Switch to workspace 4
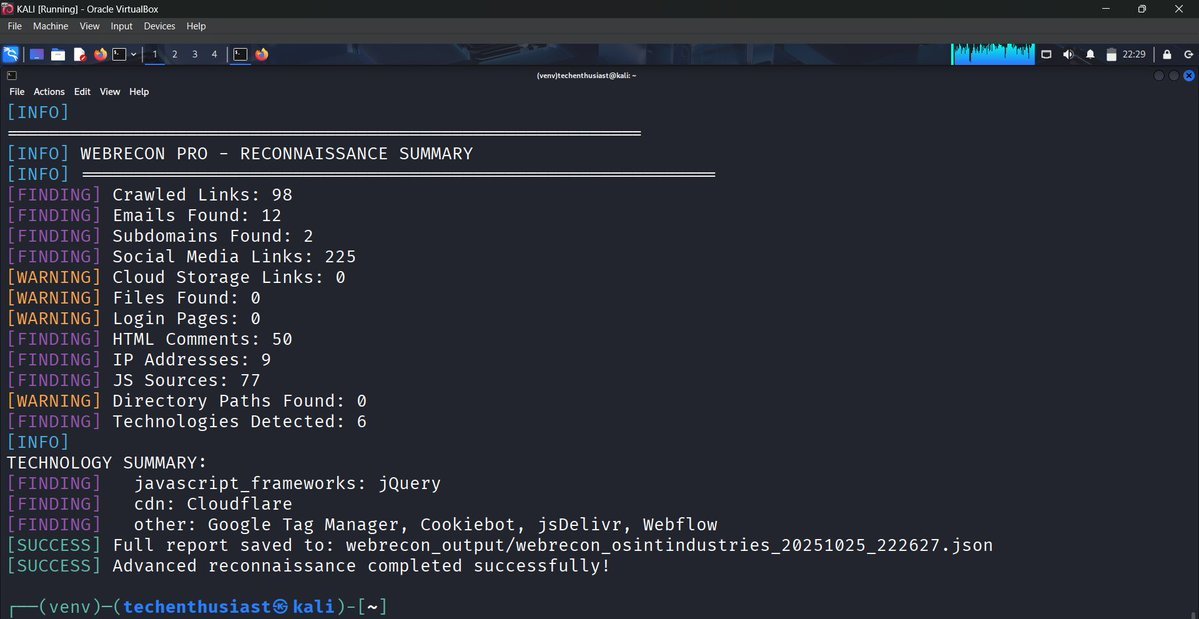1199x619 pixels. coord(214,54)
